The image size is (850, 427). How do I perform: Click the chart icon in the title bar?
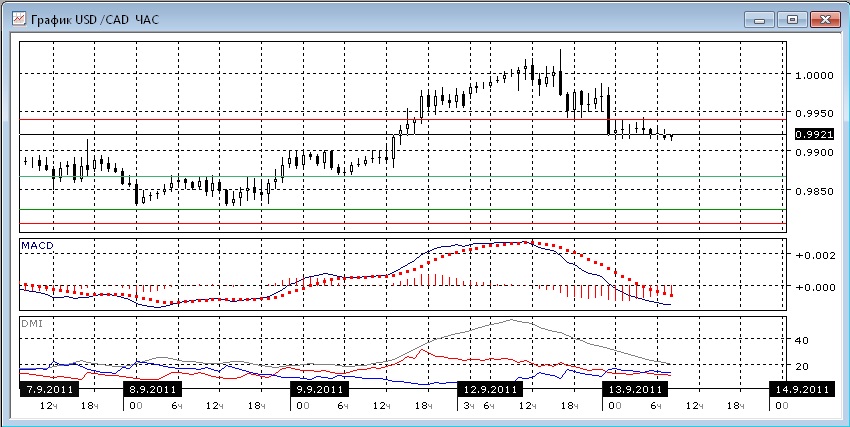[19, 20]
